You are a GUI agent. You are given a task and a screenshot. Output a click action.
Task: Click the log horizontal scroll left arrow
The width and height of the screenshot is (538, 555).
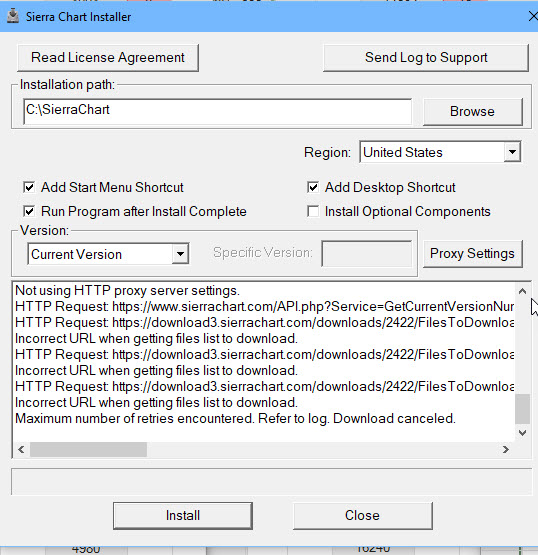coord(21,450)
